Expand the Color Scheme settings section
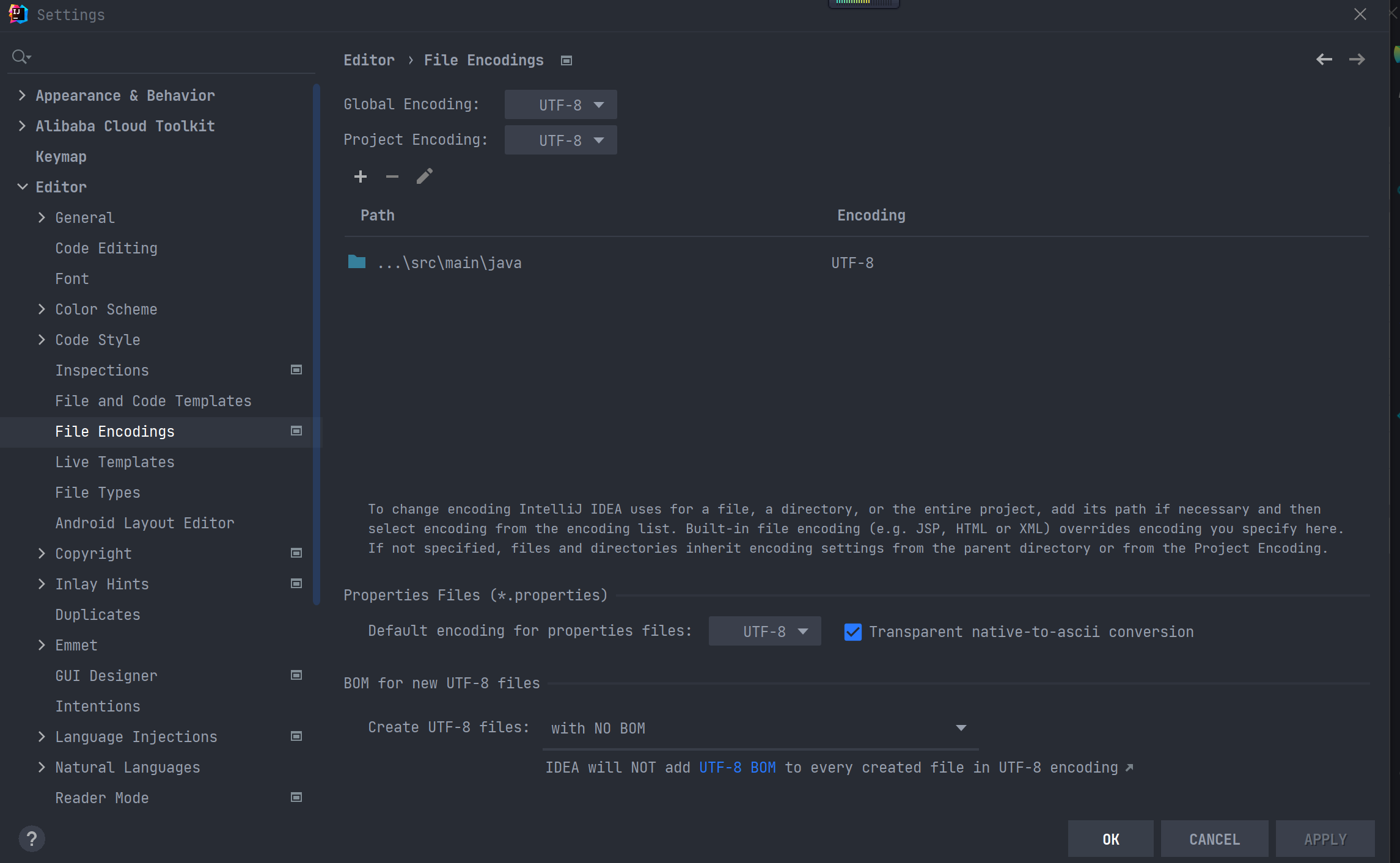 point(41,309)
